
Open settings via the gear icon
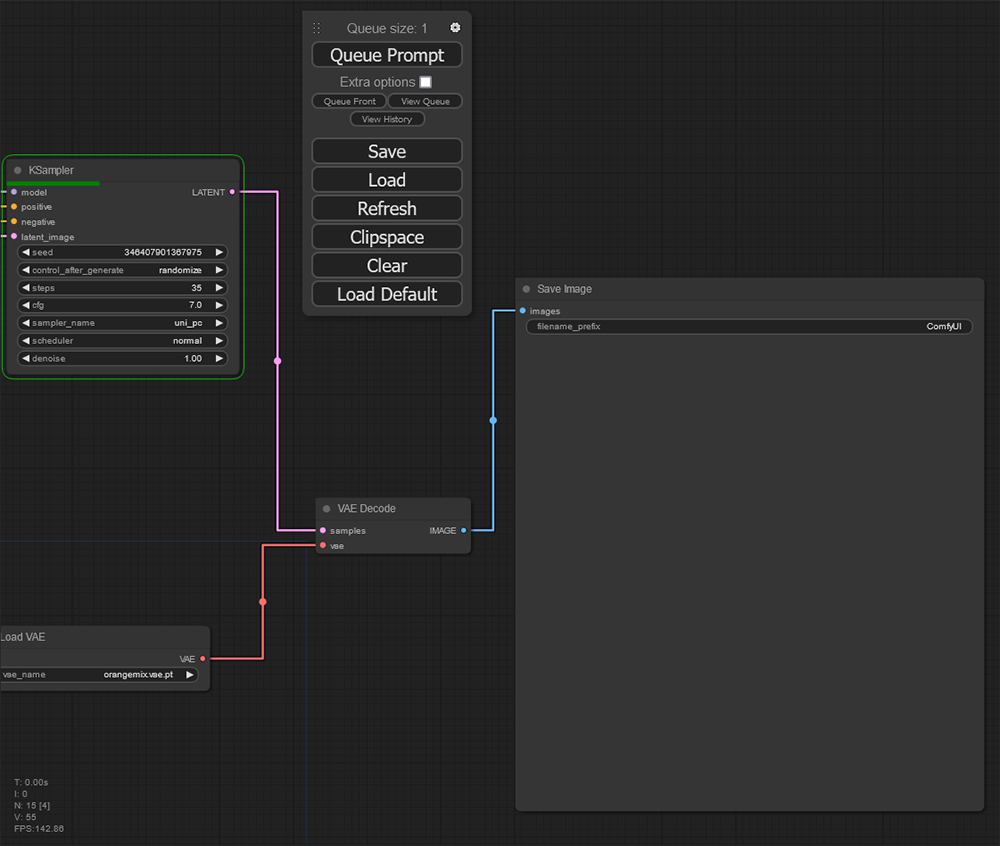click(455, 28)
